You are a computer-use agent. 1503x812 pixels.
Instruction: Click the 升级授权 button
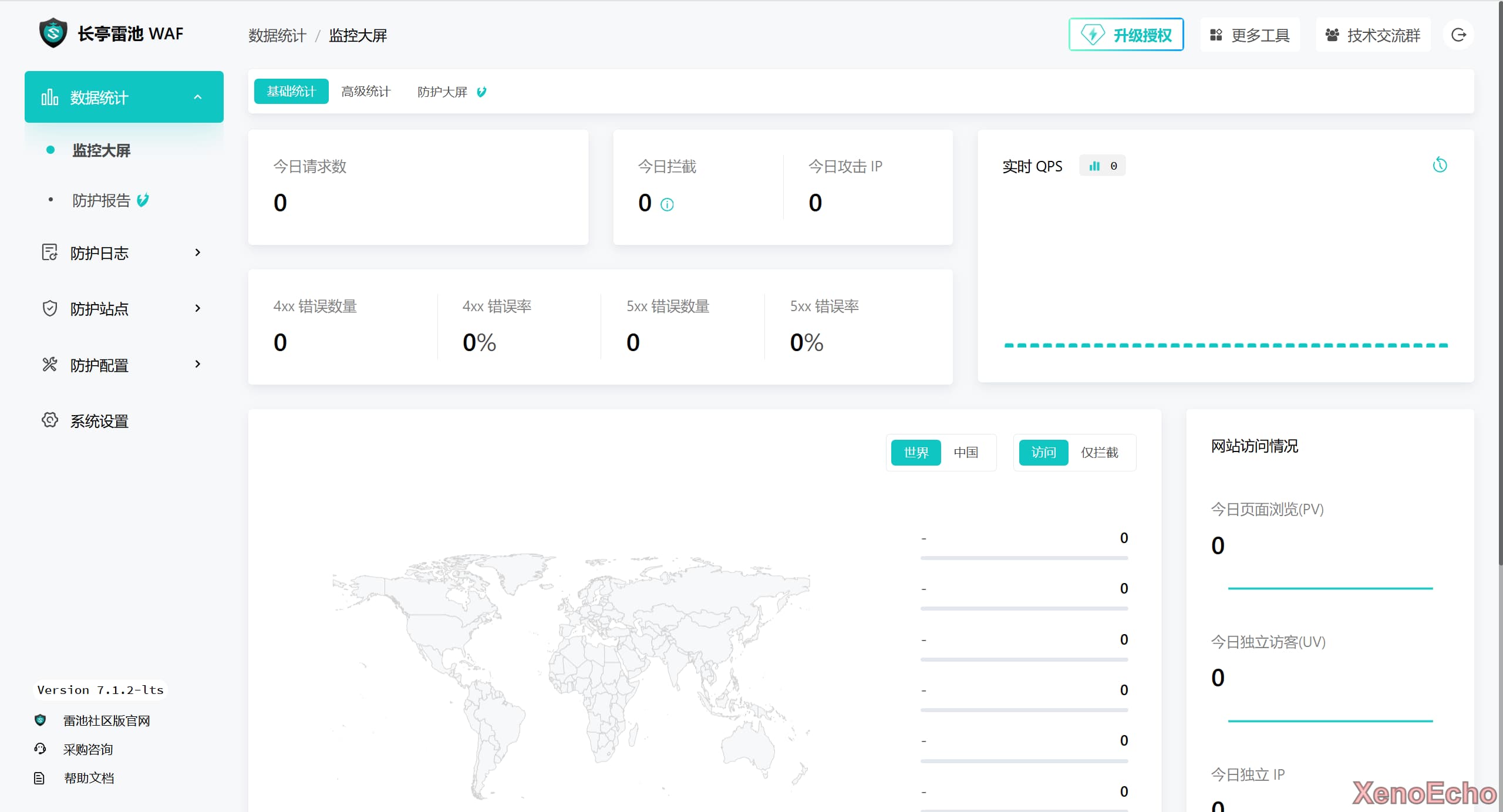pos(1126,35)
